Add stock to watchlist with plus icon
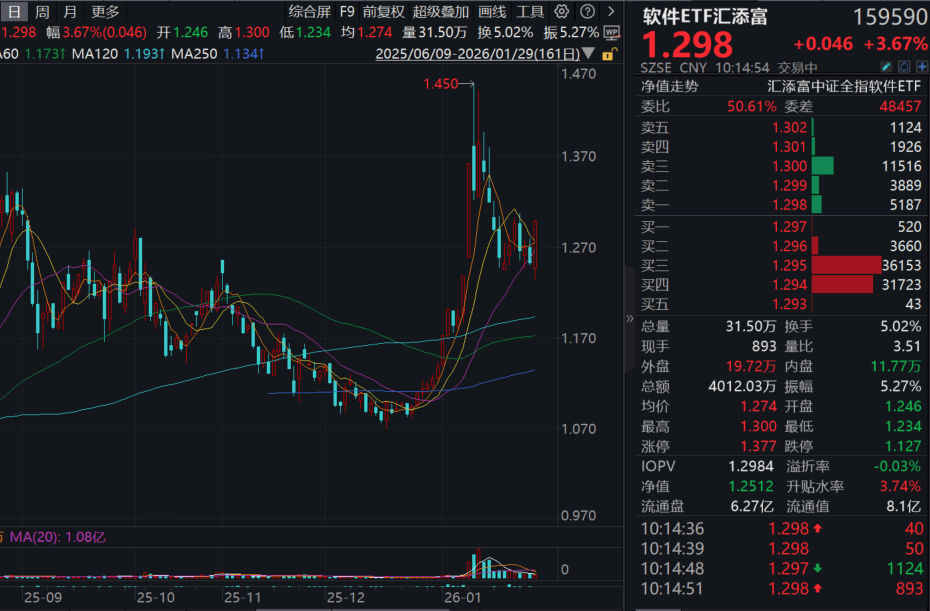 (922, 67)
